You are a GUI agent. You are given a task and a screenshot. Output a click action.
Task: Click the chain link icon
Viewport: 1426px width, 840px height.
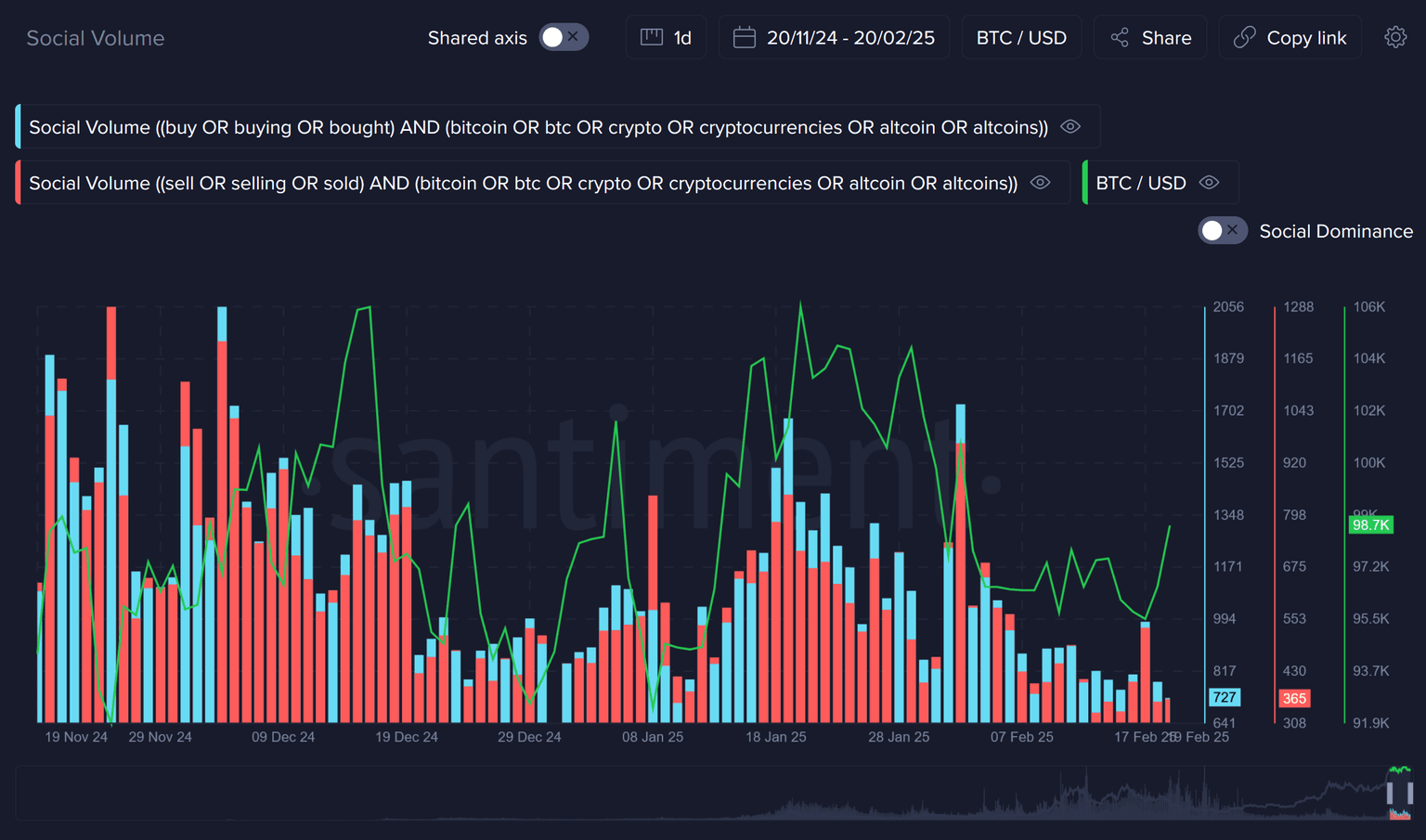coord(1244,37)
